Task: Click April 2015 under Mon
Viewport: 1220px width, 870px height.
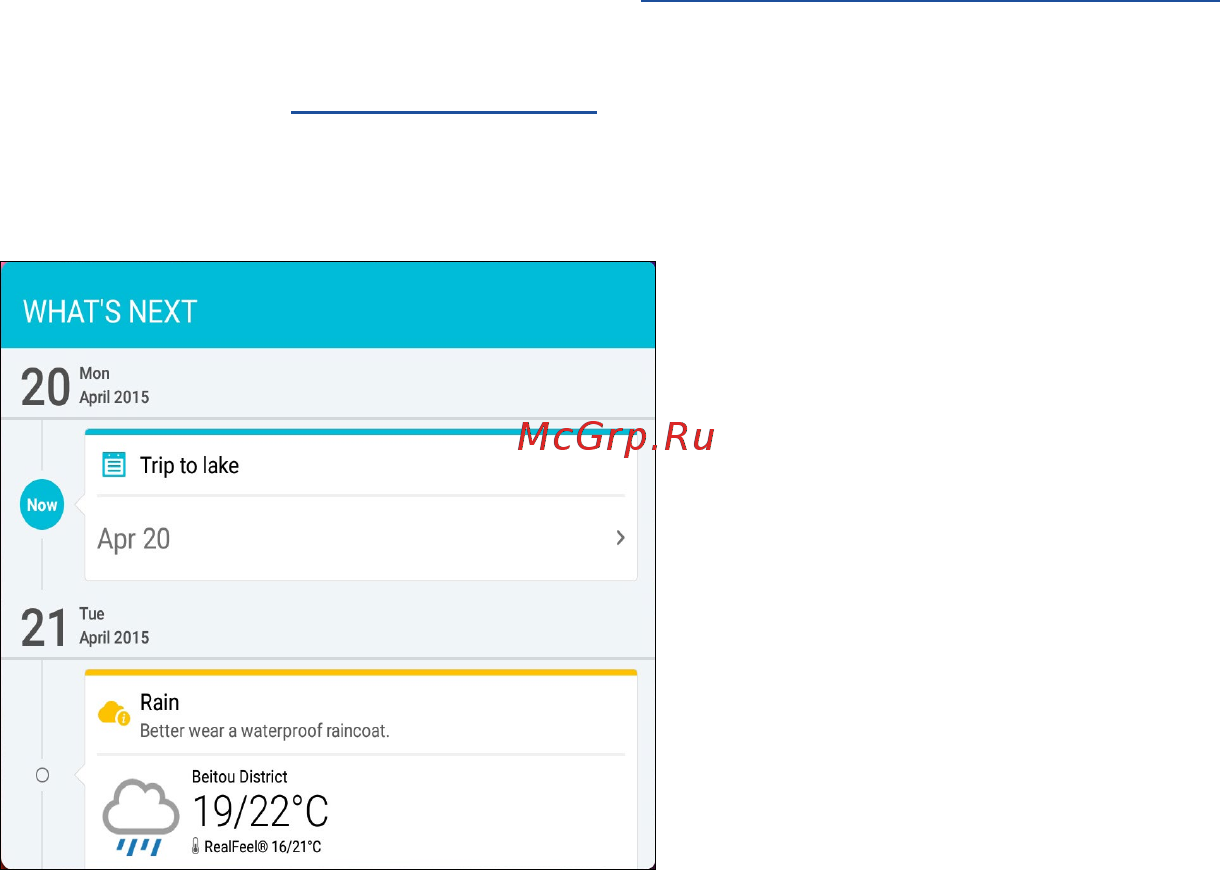Action: pos(114,397)
